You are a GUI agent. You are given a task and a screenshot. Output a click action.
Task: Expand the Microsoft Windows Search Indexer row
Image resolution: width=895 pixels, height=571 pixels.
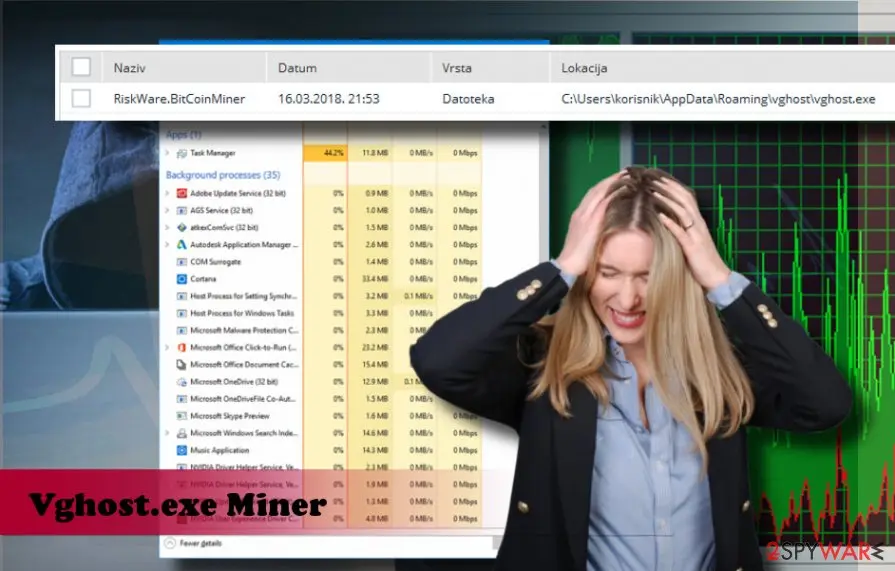[x=167, y=433]
